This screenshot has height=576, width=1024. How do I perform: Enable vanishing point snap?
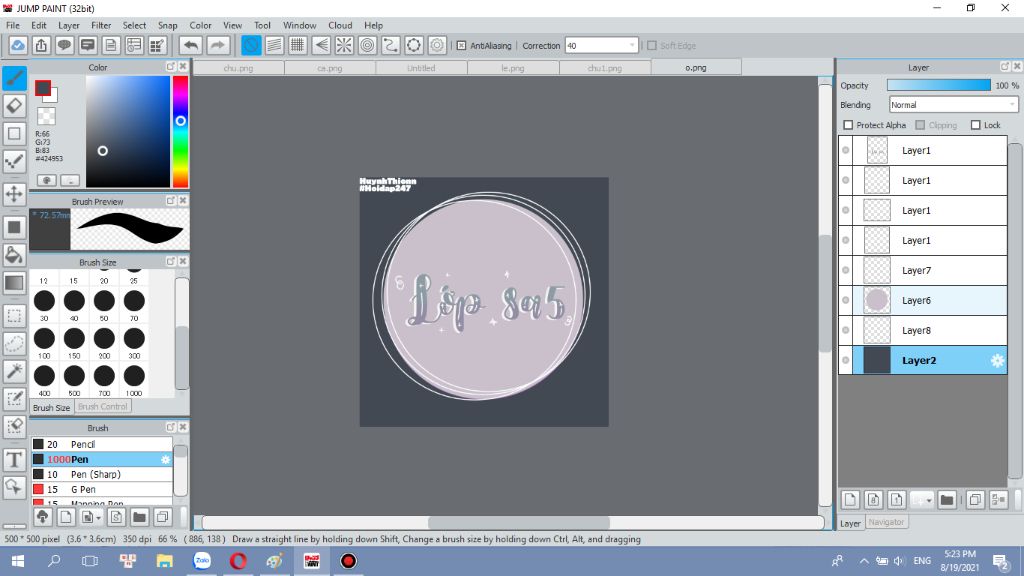(x=321, y=45)
